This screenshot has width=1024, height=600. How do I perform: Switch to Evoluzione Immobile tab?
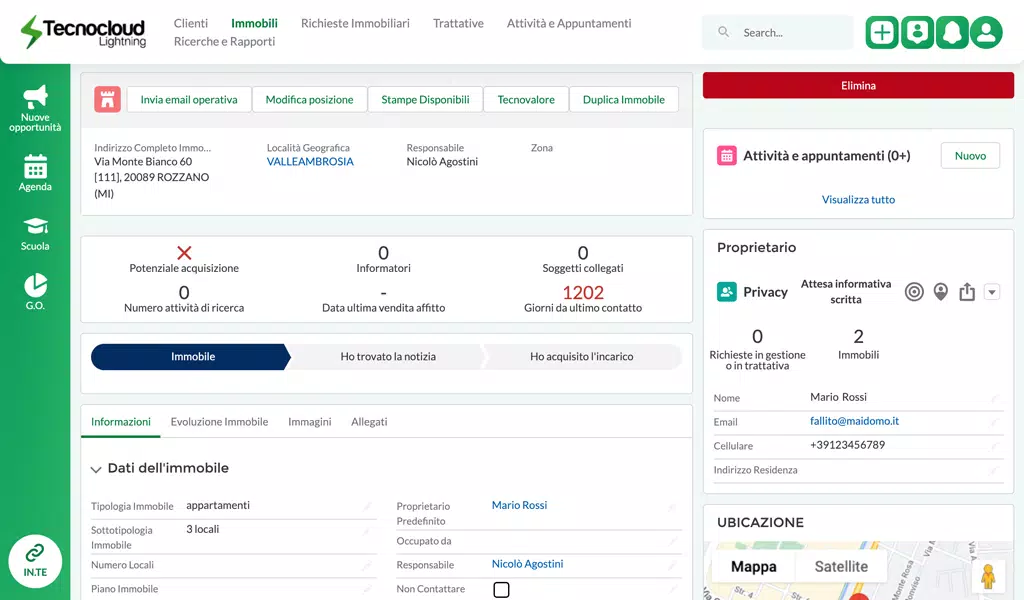219,422
